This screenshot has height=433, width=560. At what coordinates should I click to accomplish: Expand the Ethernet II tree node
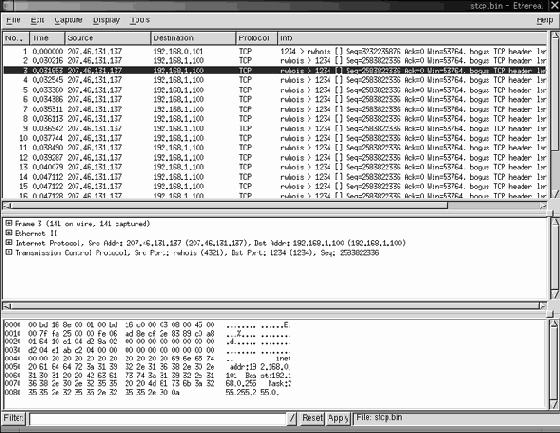point(9,233)
